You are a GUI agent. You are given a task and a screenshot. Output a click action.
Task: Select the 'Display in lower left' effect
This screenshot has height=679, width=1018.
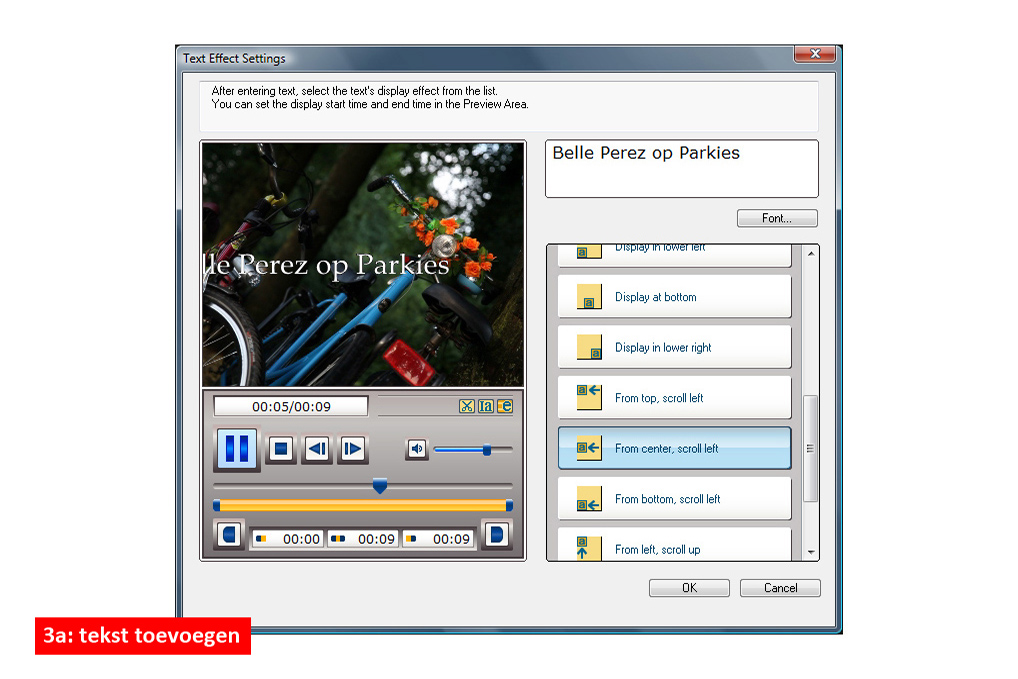click(x=675, y=255)
